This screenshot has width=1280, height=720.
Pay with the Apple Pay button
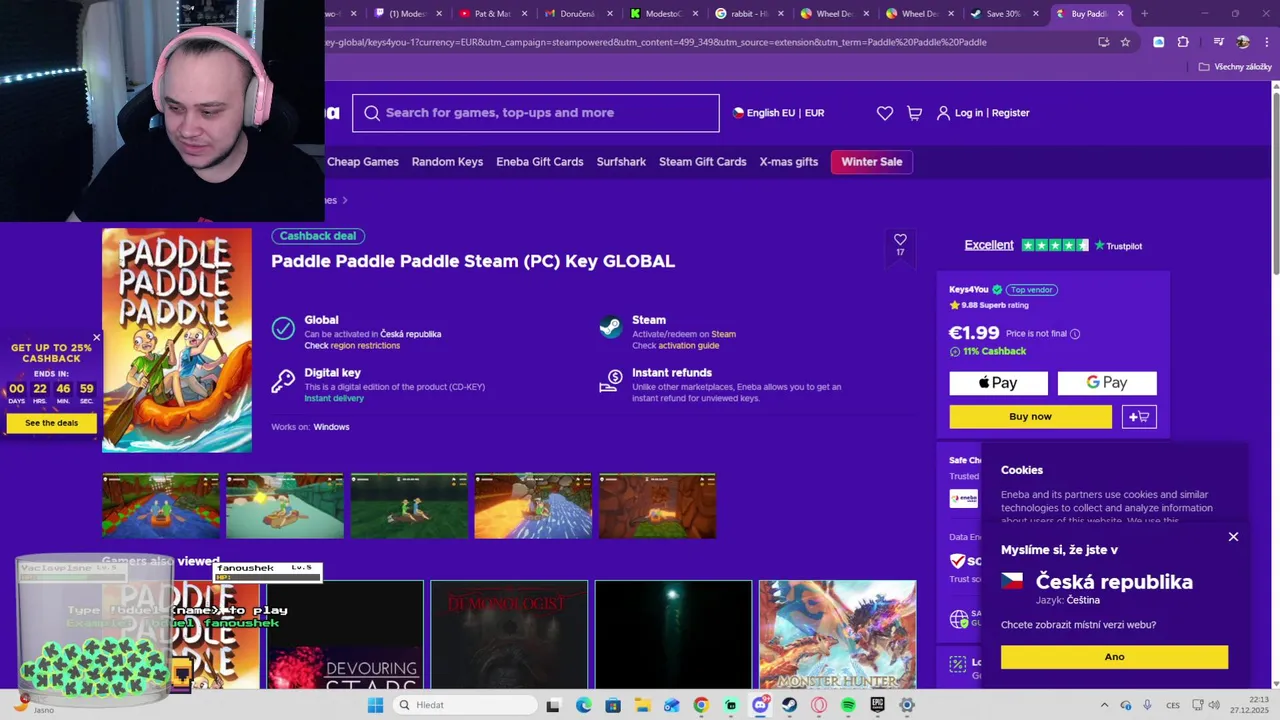998,383
